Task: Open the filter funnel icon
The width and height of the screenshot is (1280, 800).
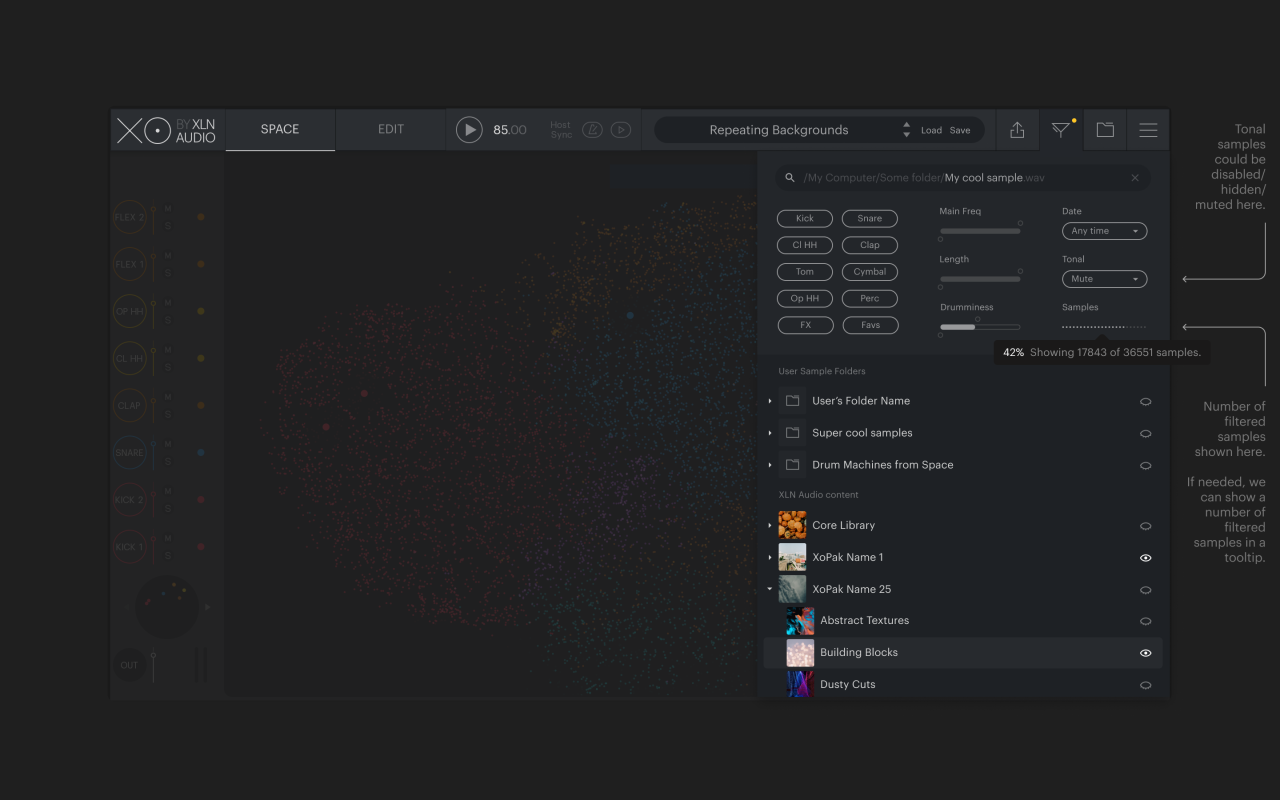Action: (x=1061, y=130)
